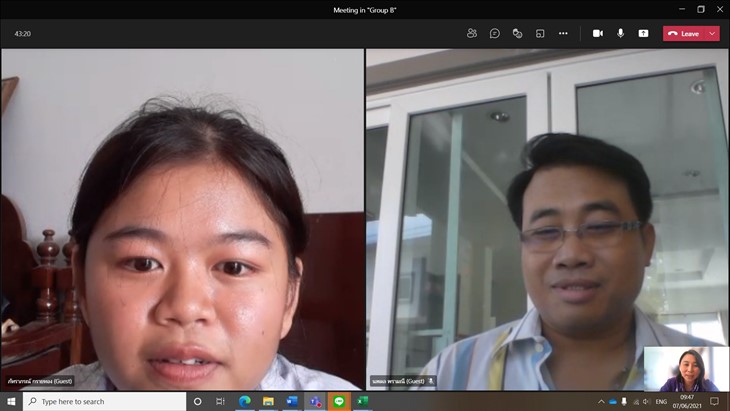
Task: Expand the Leave button dropdown arrow
Action: [x=712, y=33]
